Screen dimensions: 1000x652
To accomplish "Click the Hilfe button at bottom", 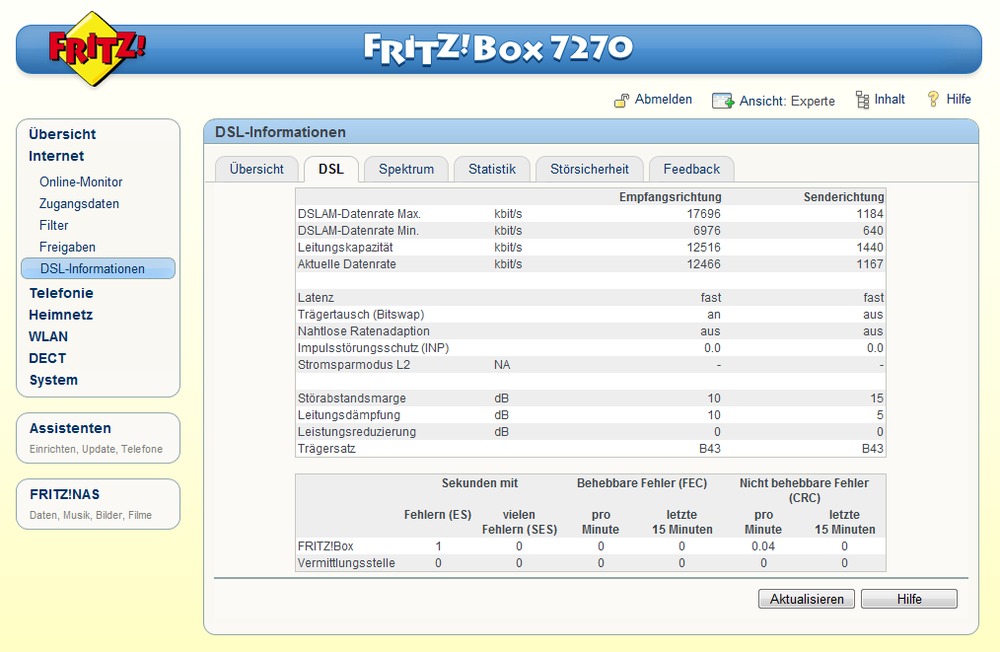I will coord(909,599).
